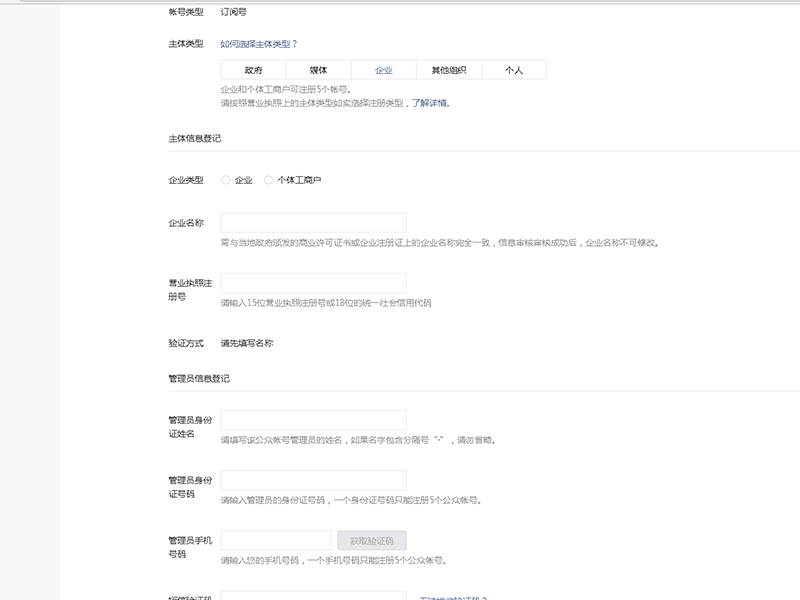Open the 如何选择主体类型 help link

tap(253, 43)
